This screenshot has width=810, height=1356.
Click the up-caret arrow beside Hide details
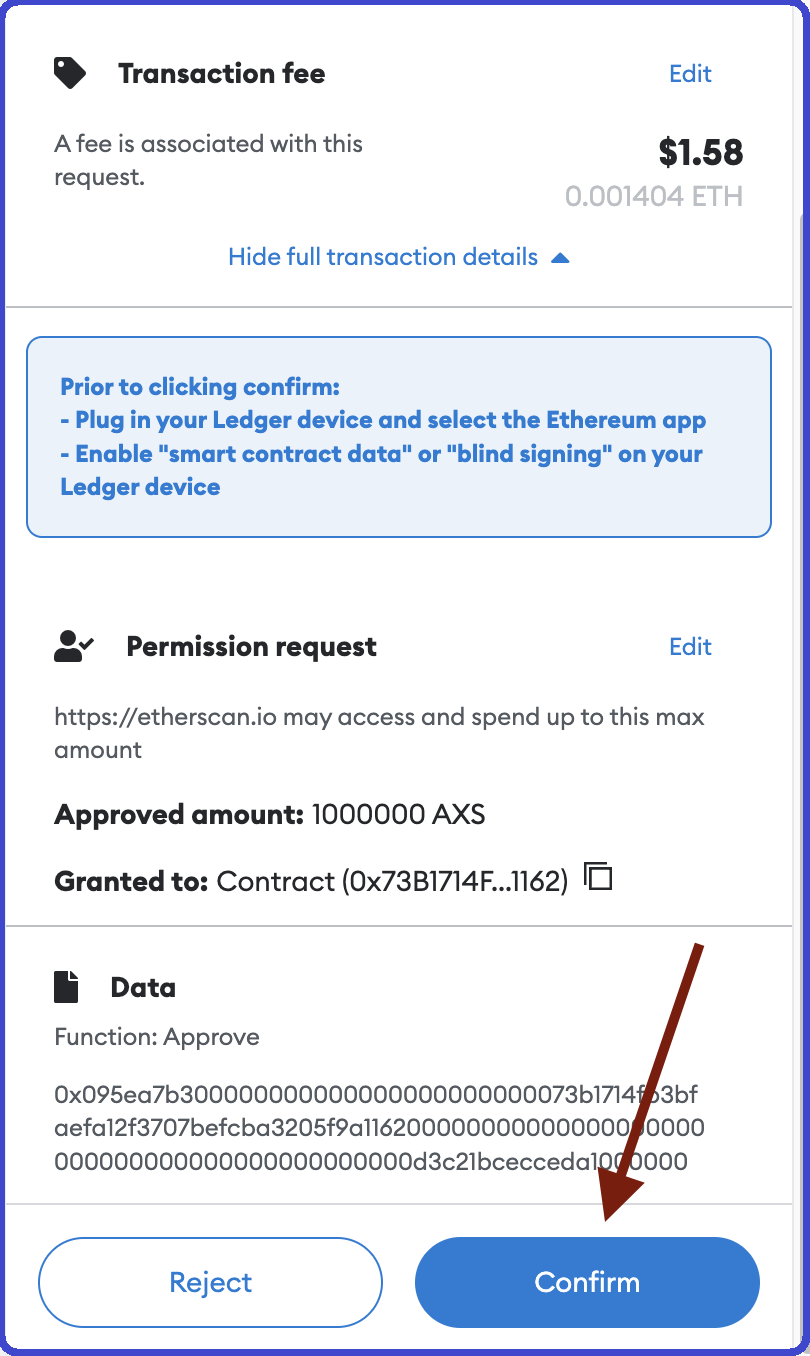(x=560, y=258)
